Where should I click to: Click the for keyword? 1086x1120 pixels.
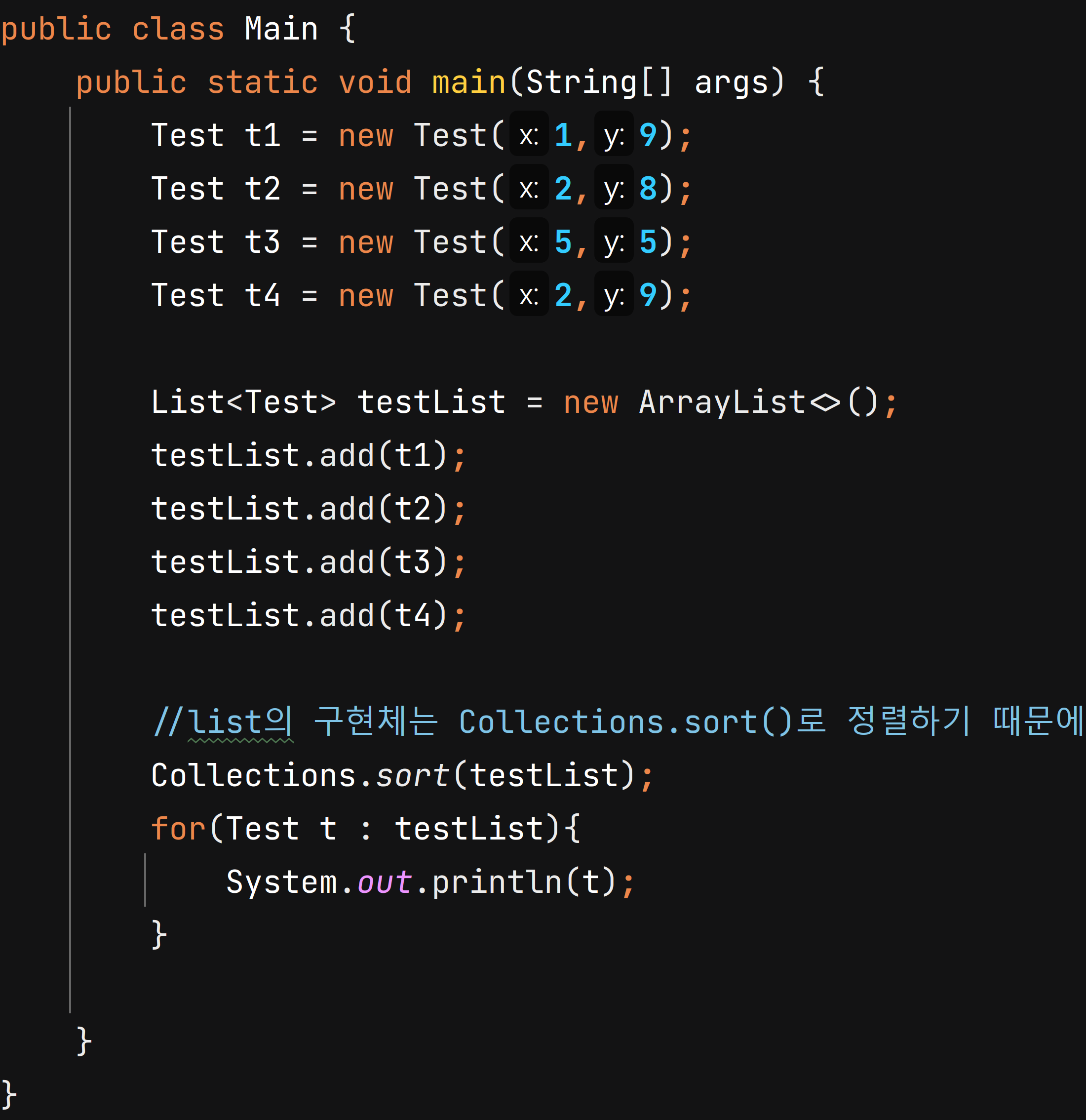click(178, 829)
